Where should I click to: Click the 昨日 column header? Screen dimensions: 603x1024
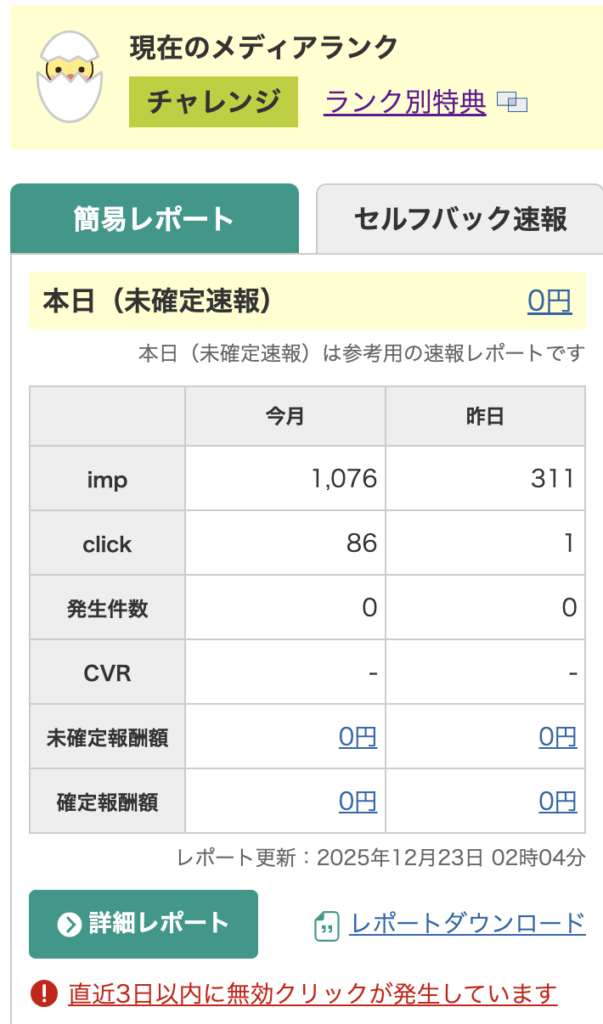(x=485, y=417)
